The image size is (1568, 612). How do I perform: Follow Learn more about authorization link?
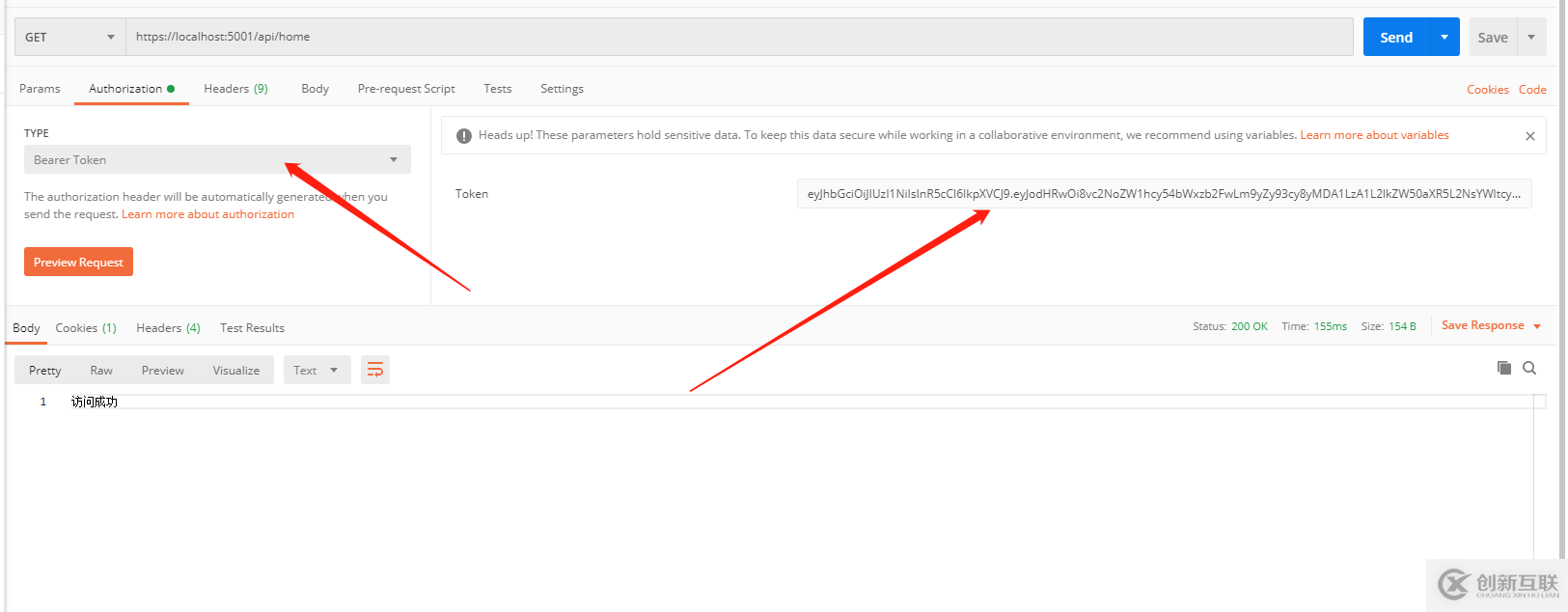point(207,214)
